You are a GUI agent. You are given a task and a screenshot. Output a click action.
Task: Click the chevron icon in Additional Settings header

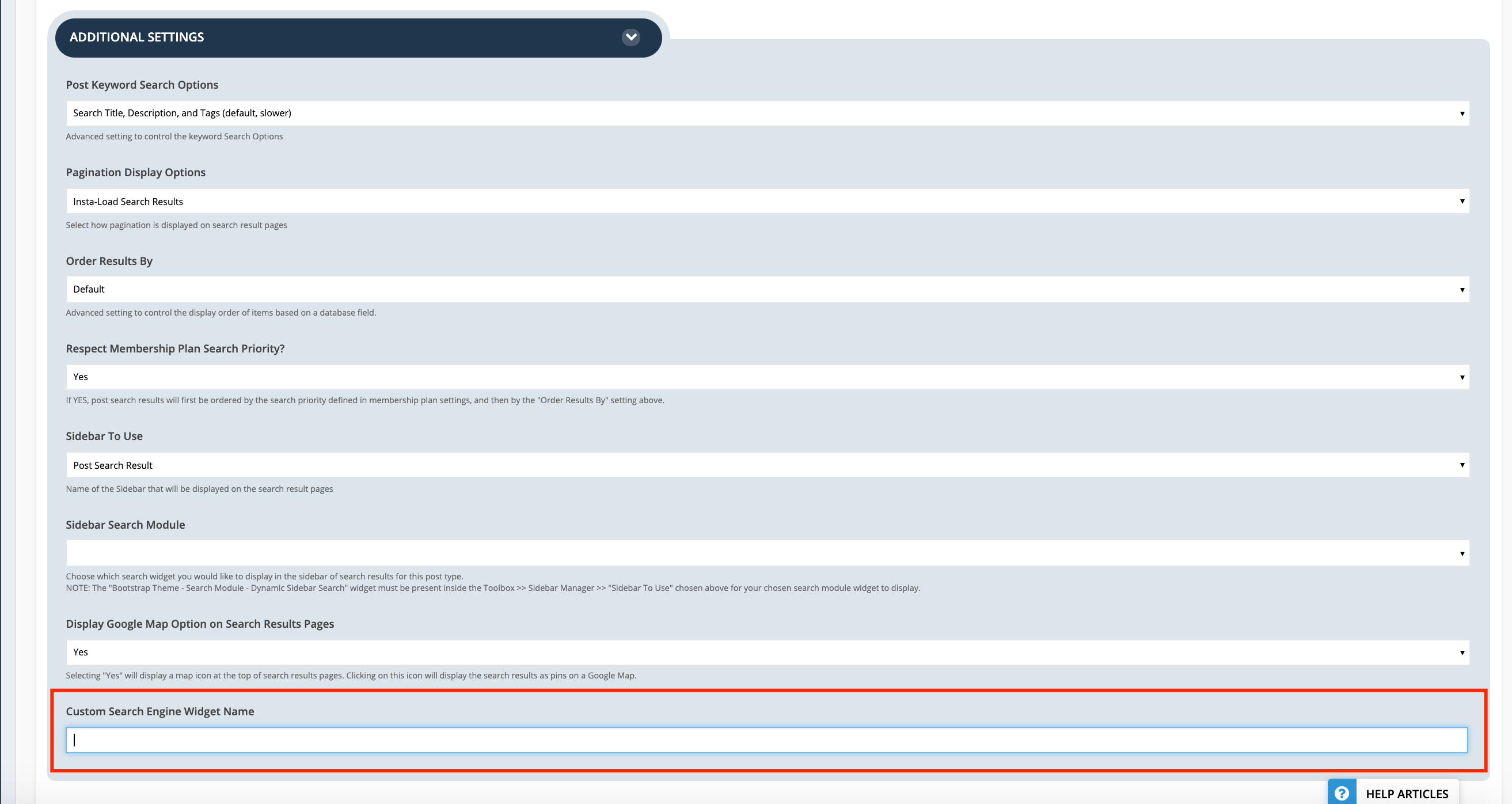631,37
